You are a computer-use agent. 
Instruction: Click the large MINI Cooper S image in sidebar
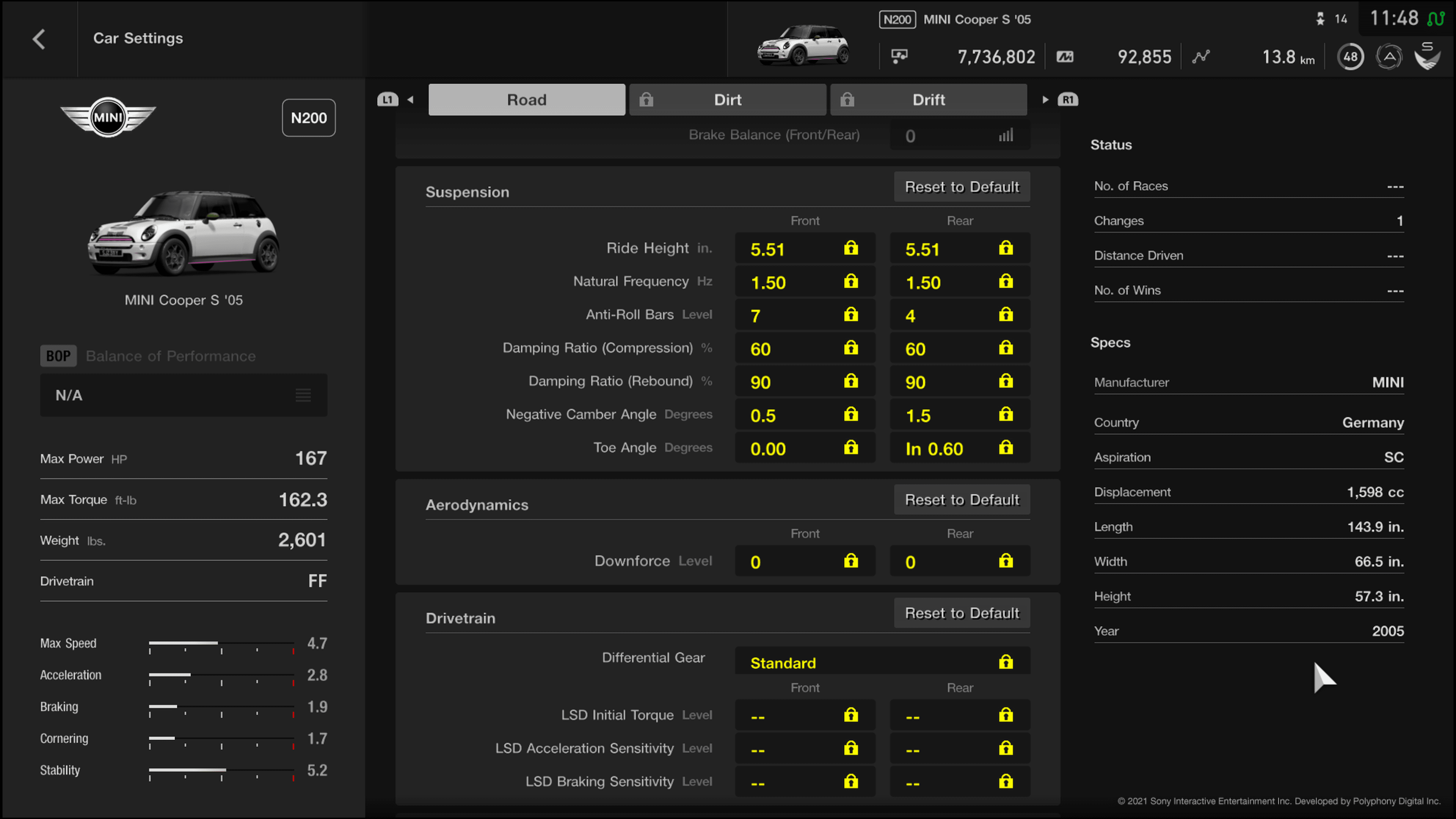tap(184, 233)
